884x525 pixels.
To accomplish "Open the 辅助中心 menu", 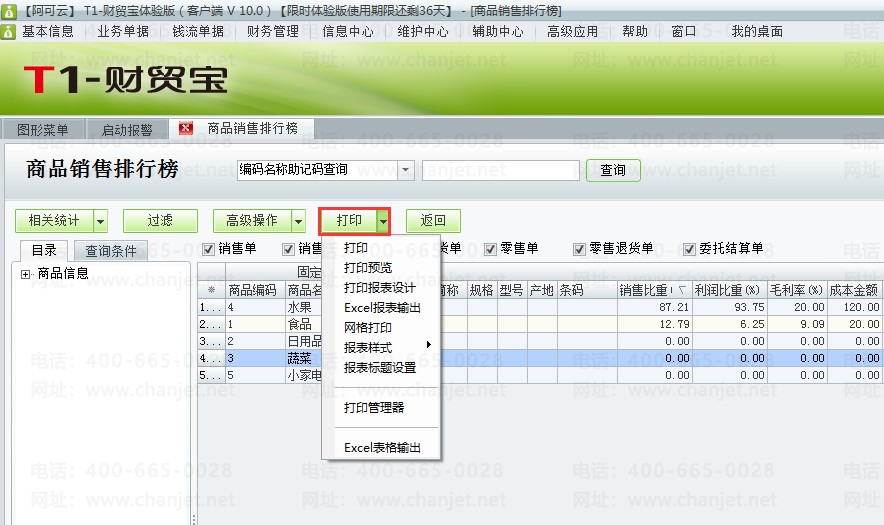I will pyautogui.click(x=498, y=32).
